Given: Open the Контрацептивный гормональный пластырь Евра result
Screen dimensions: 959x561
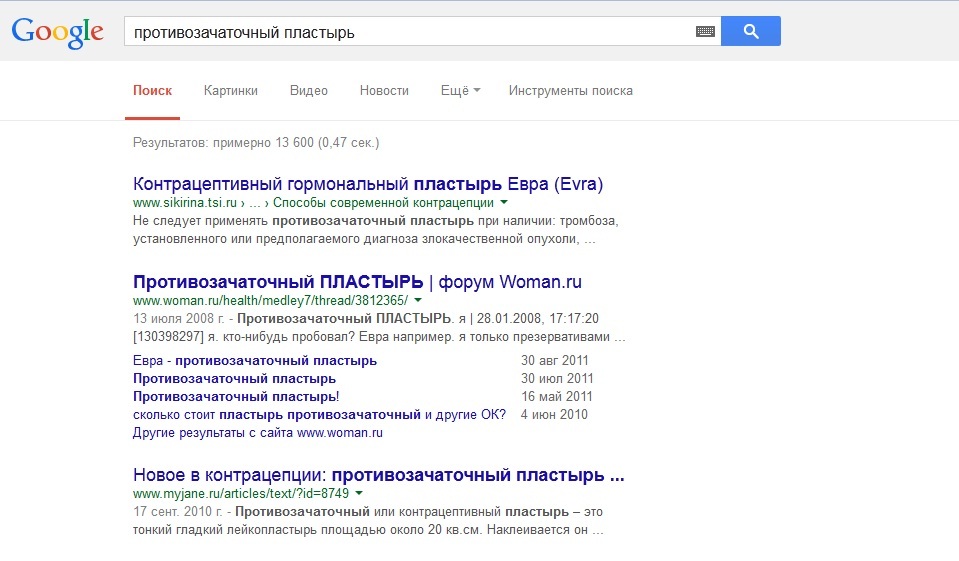Looking at the screenshot, I should click(x=368, y=184).
